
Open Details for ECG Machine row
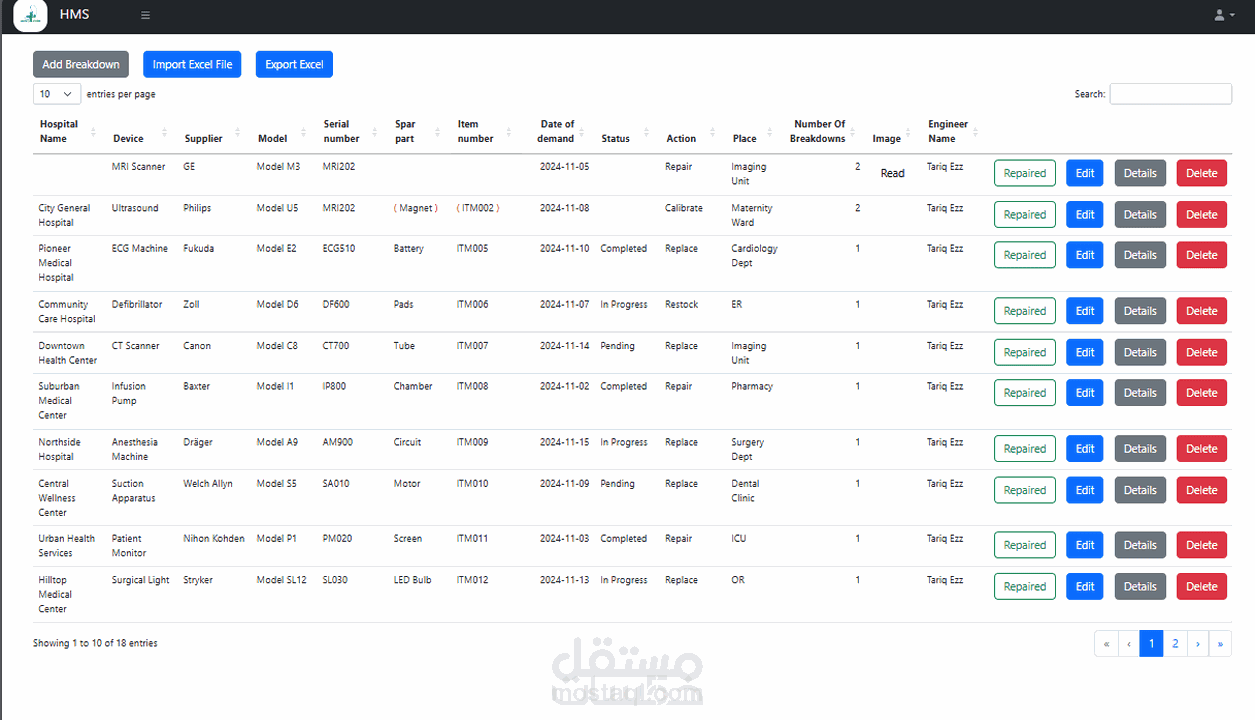coord(1140,255)
